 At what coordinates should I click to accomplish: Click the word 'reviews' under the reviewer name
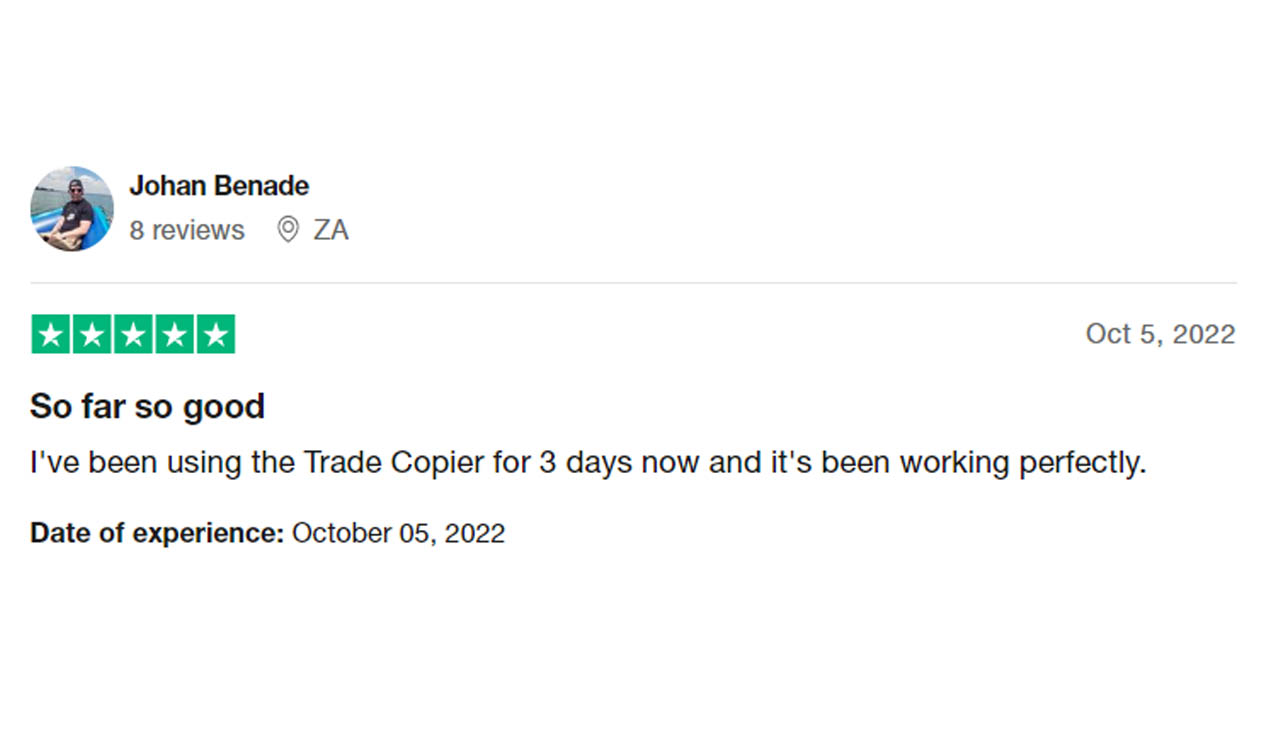[x=198, y=230]
